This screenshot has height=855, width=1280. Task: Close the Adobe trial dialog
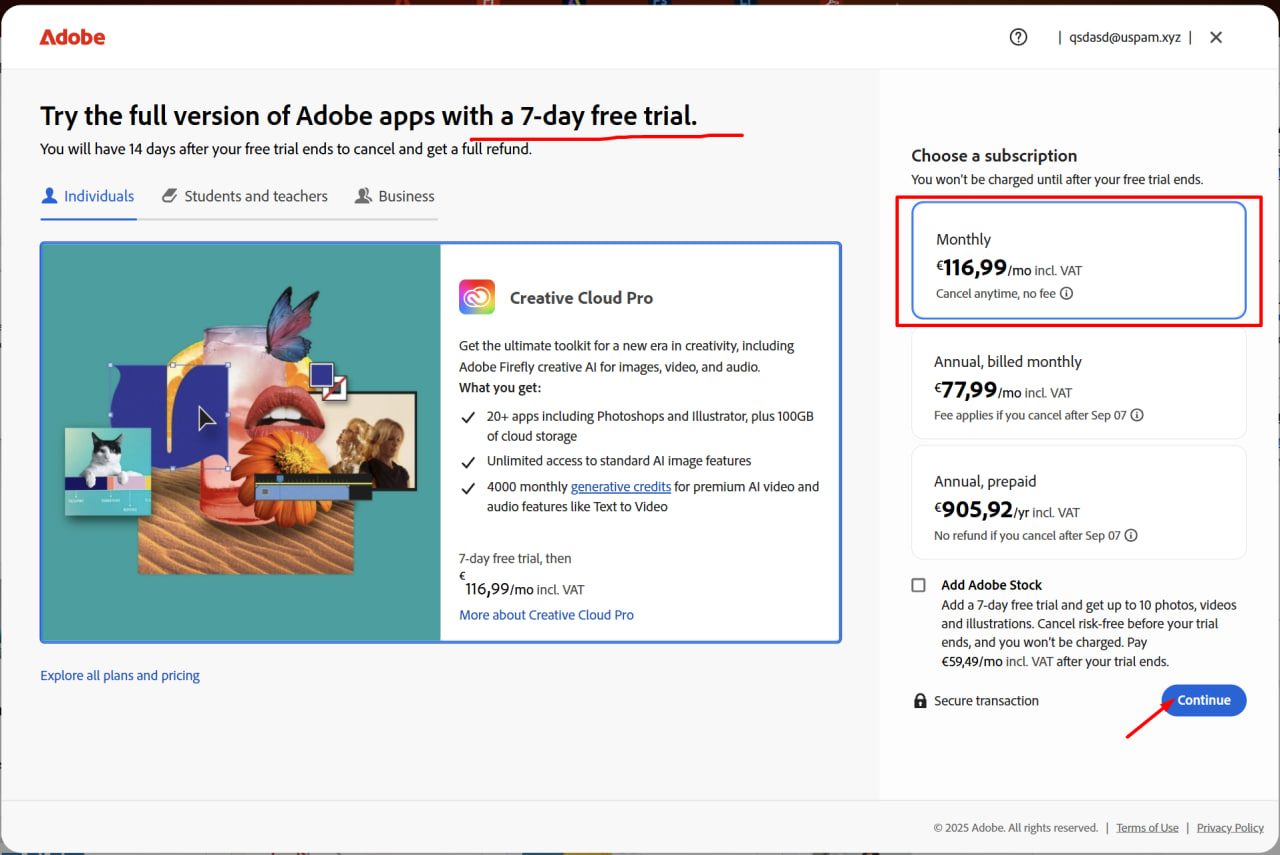tap(1216, 37)
